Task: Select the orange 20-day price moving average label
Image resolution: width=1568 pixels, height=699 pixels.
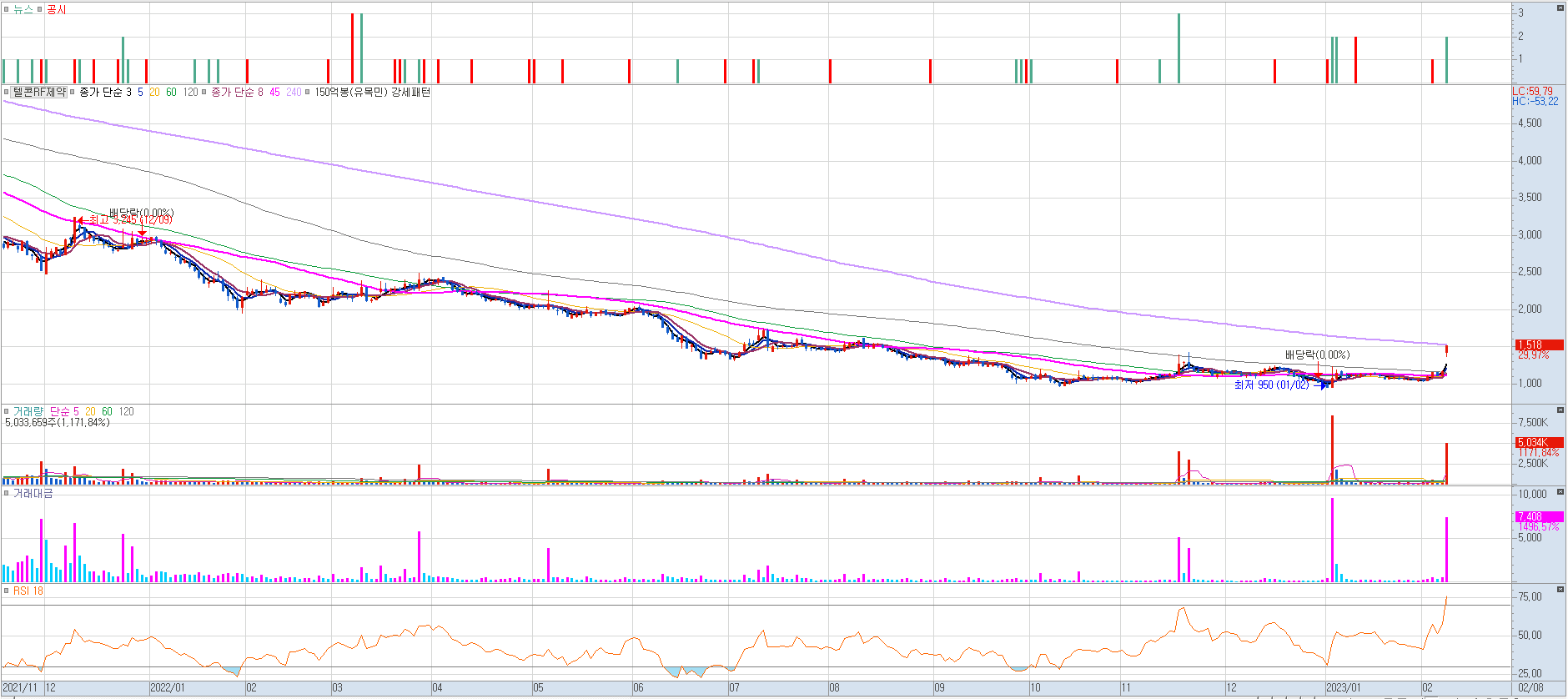Action: 154,92
